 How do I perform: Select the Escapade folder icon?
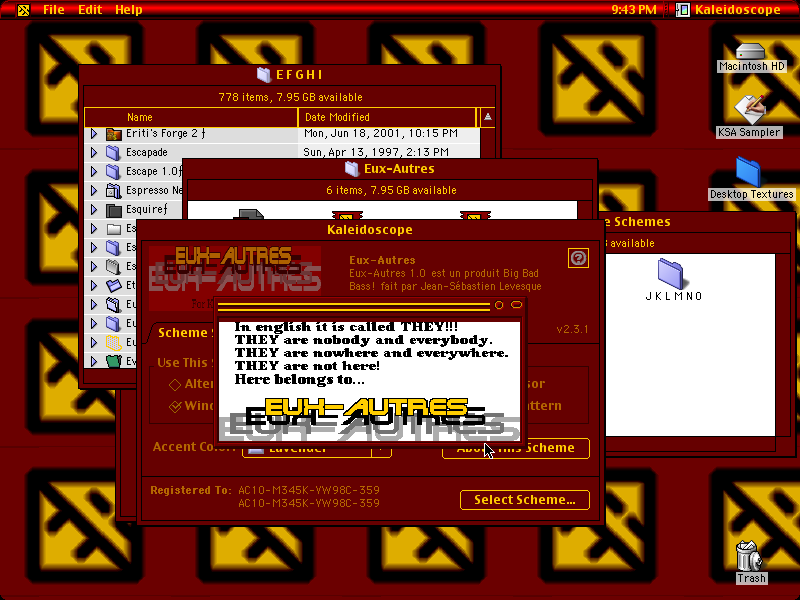click(113, 153)
